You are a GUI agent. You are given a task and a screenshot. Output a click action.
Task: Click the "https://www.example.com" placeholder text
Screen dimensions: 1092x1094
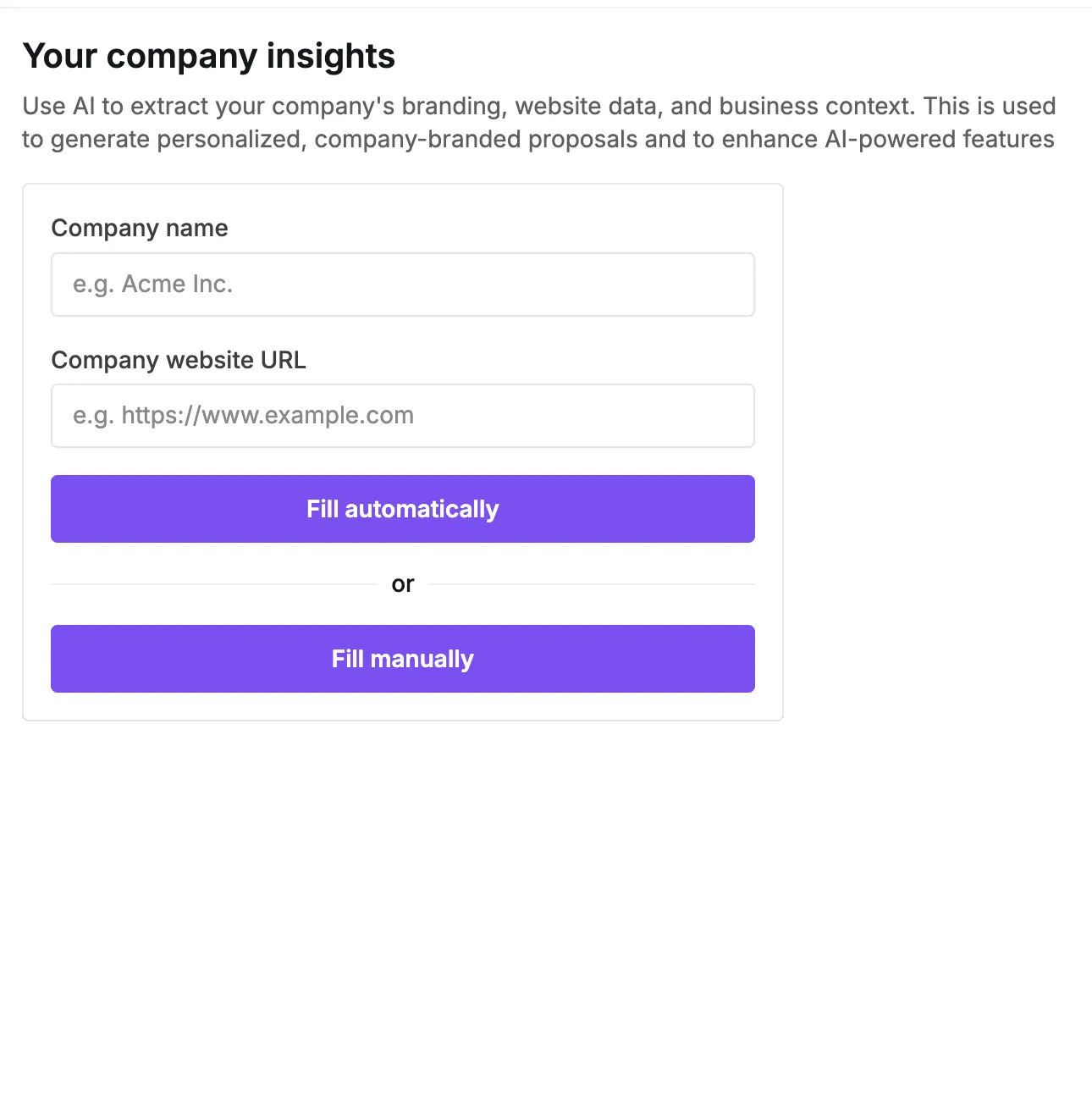click(267, 416)
